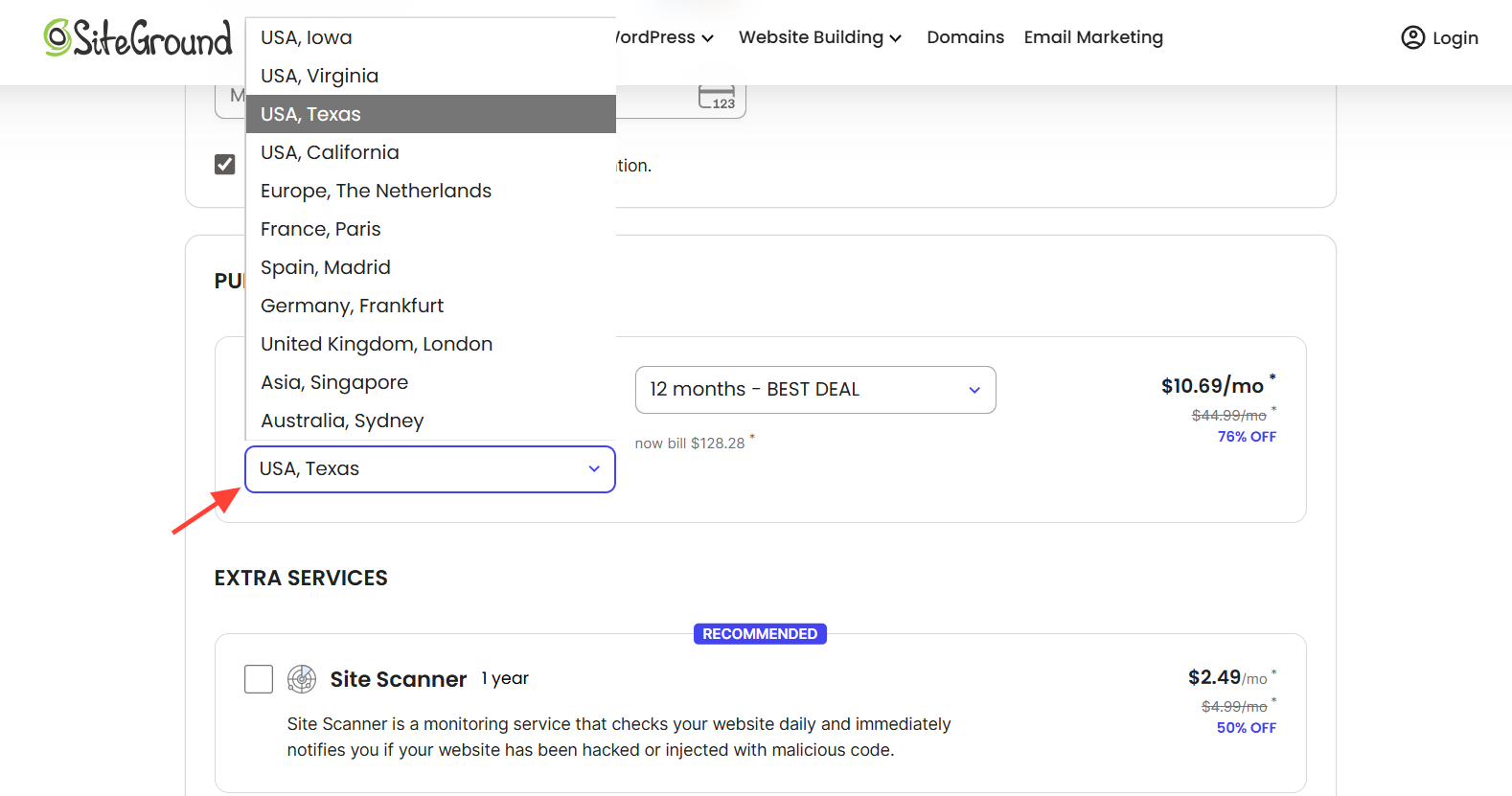Viewport: 1512px width, 796px height.
Task: Select USA, California data center
Action: 431,152
